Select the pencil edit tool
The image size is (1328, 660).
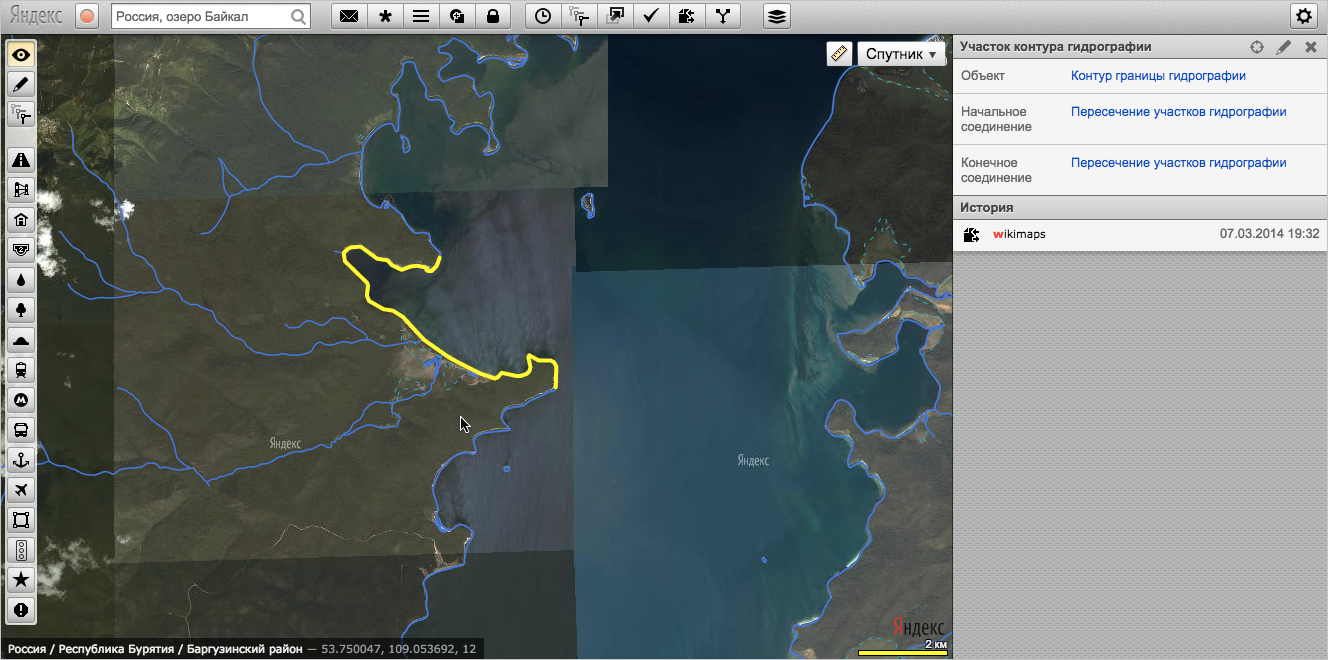(21, 84)
